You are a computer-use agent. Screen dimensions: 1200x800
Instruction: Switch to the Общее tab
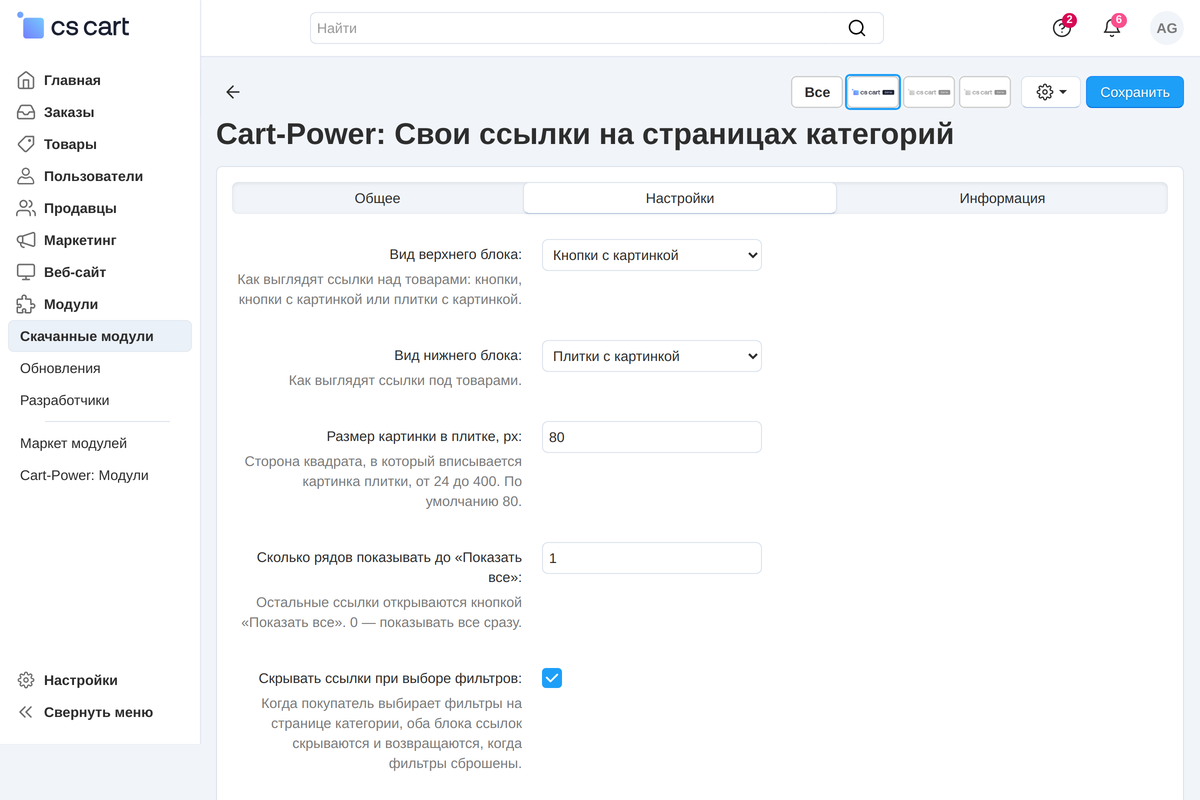point(378,198)
